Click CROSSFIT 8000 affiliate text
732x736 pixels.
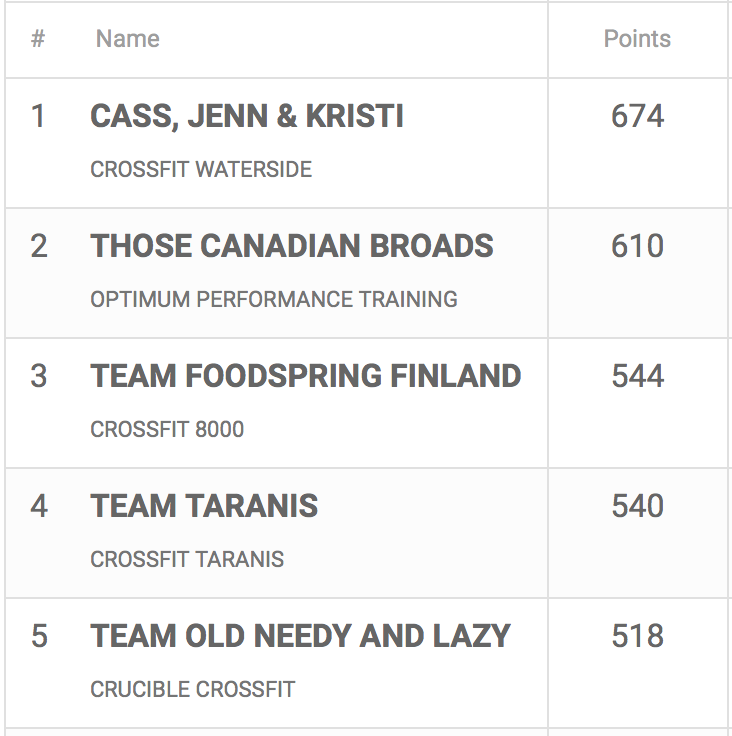click(167, 429)
